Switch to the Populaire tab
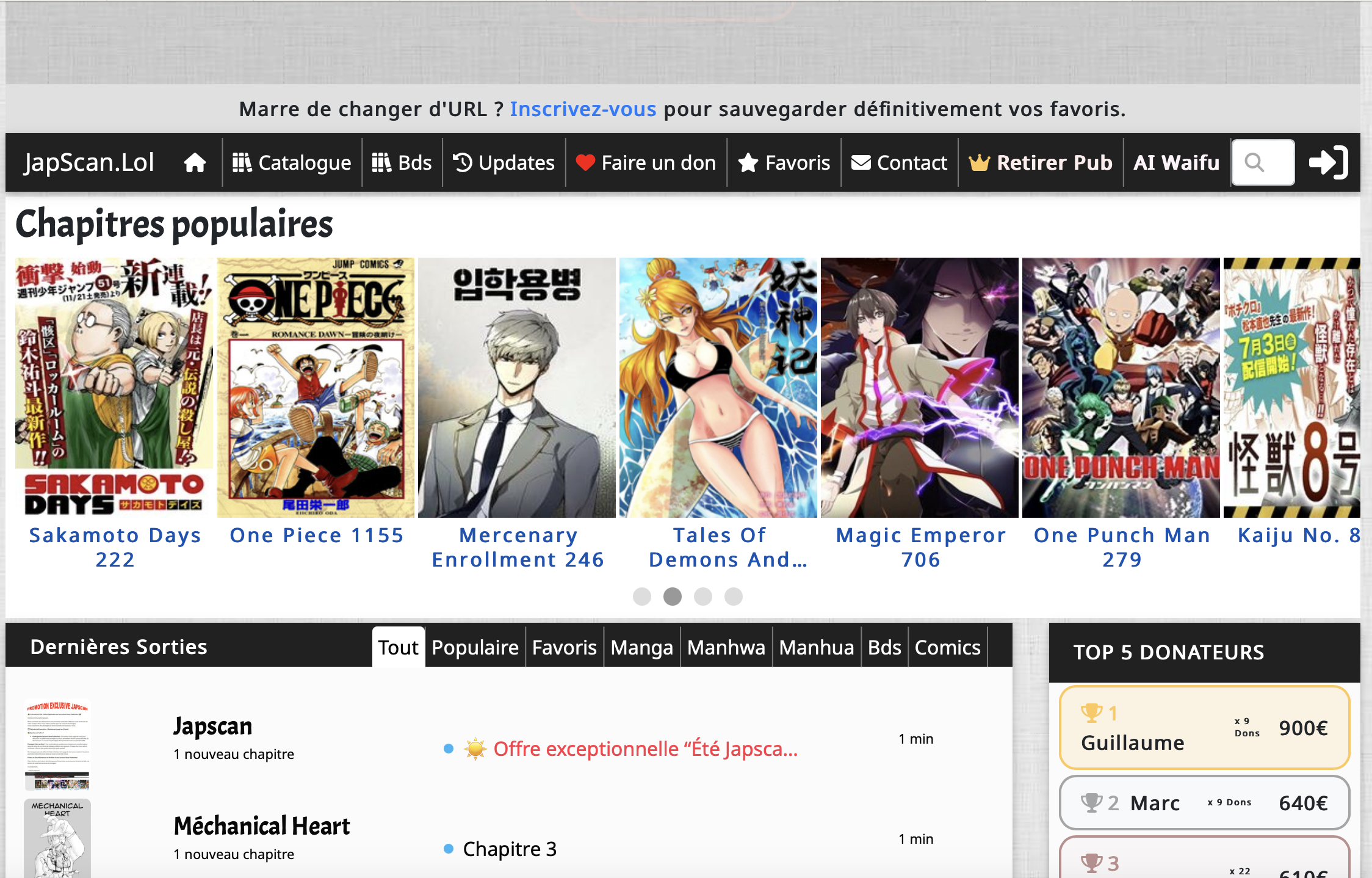The width and height of the screenshot is (1372, 878). [475, 647]
